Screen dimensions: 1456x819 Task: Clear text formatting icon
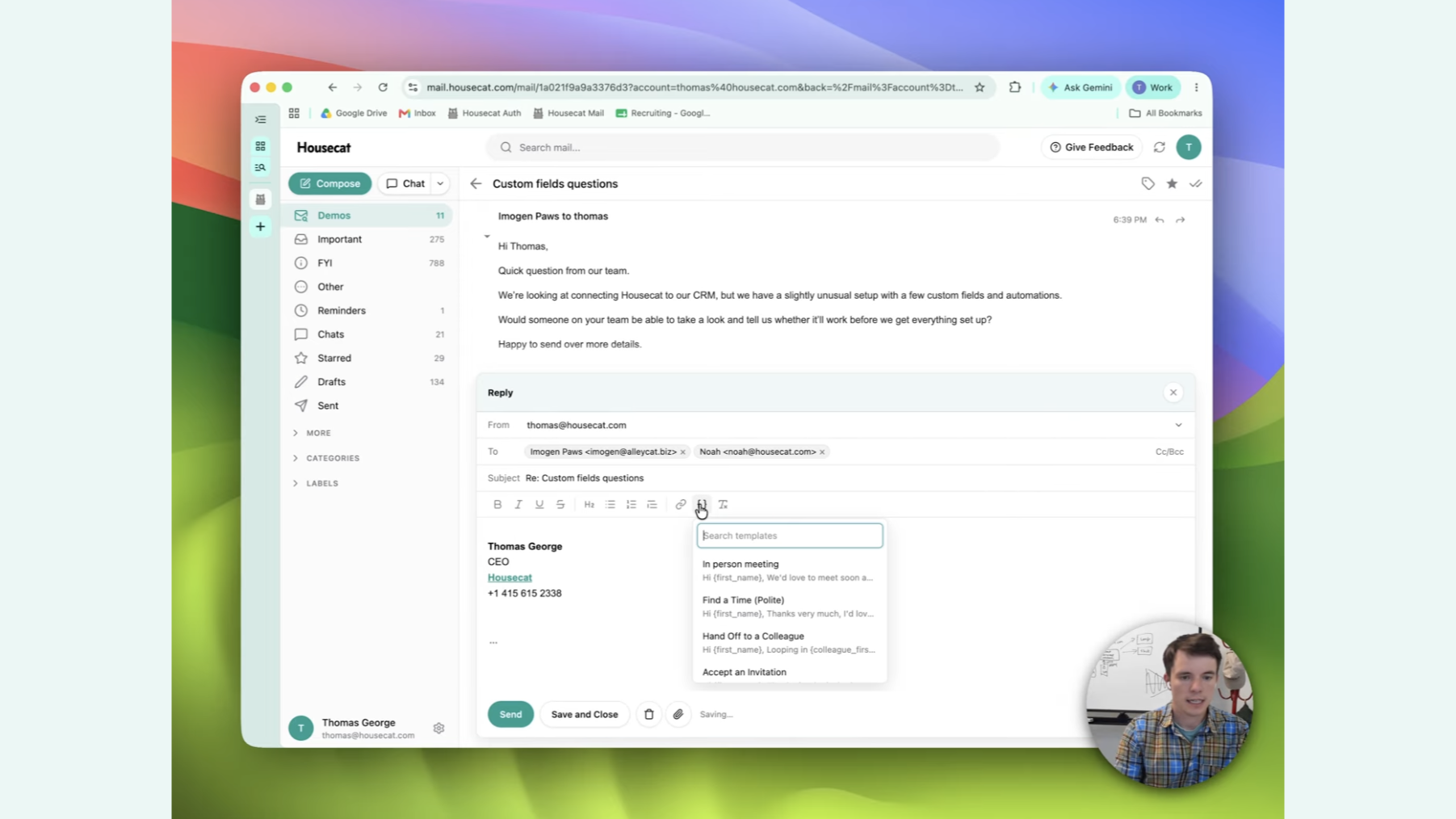tap(724, 504)
